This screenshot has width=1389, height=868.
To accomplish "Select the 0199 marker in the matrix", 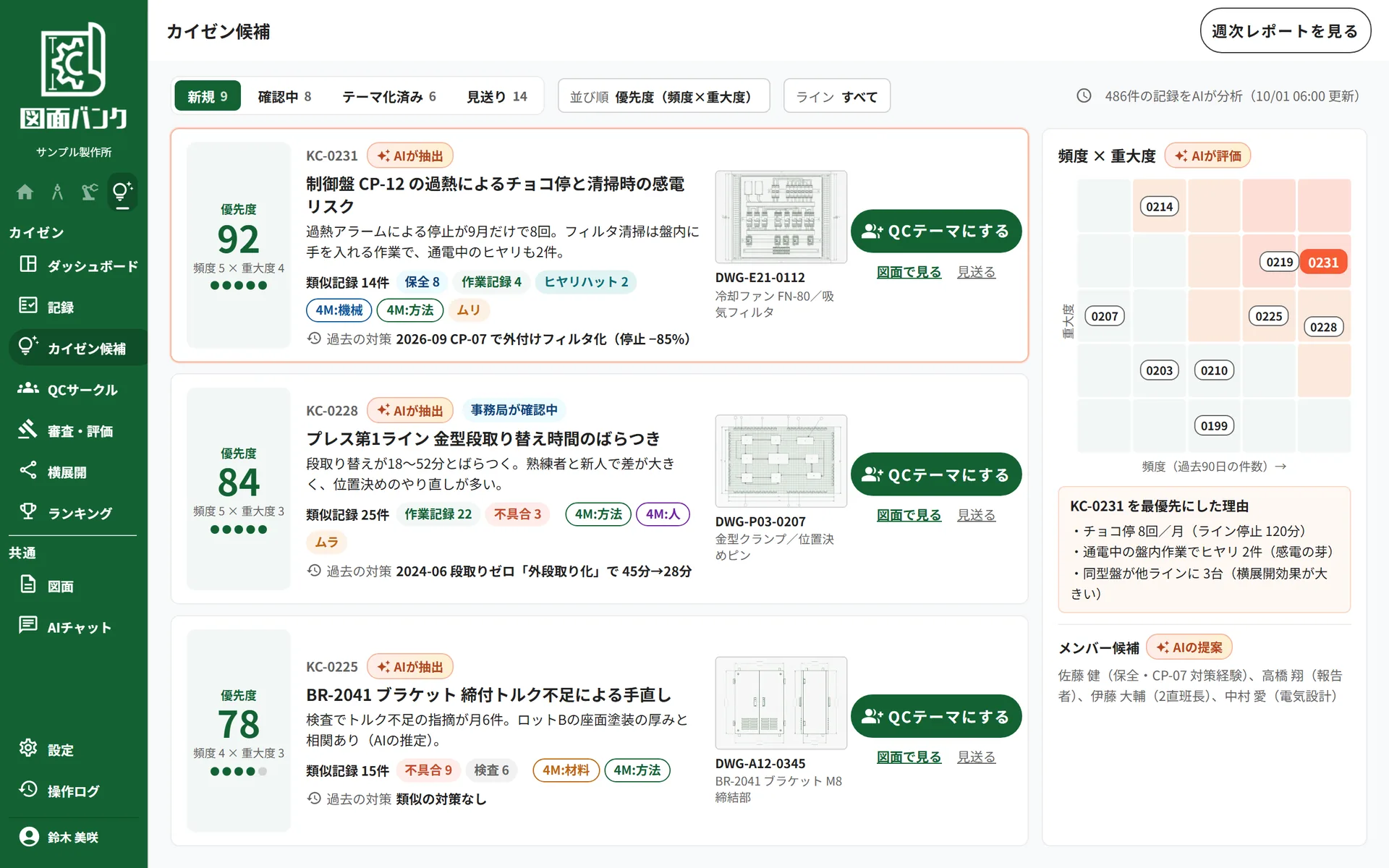I will click(x=1214, y=426).
